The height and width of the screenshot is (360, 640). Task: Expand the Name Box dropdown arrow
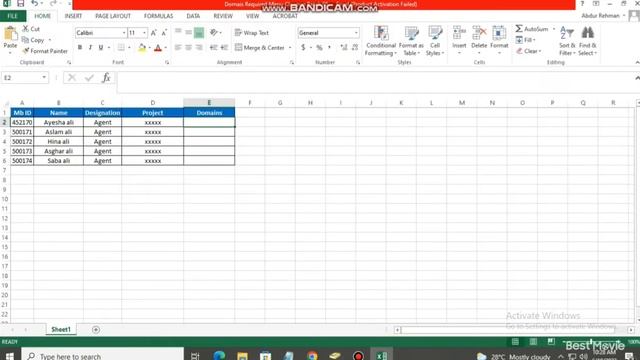pyautogui.click(x=44, y=78)
